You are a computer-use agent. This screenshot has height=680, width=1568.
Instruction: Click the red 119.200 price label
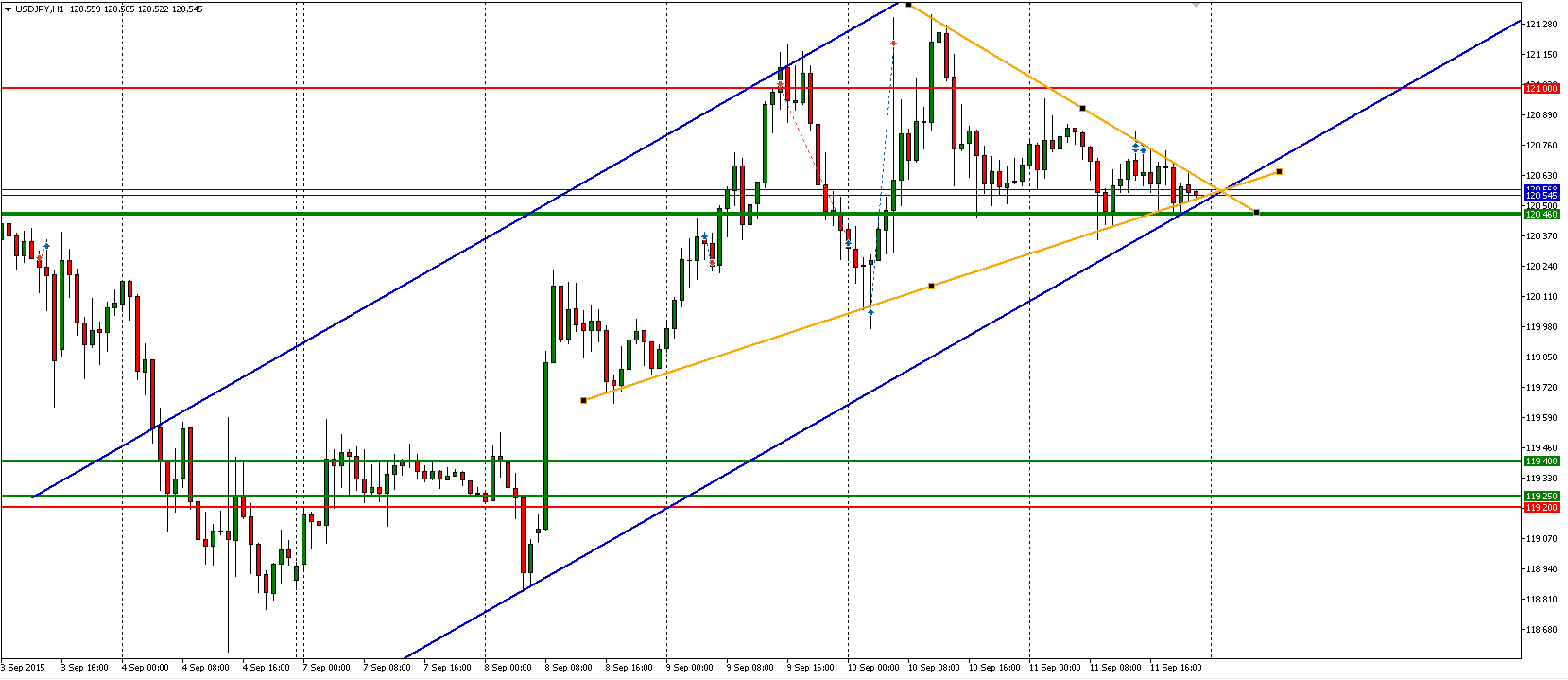click(1541, 507)
